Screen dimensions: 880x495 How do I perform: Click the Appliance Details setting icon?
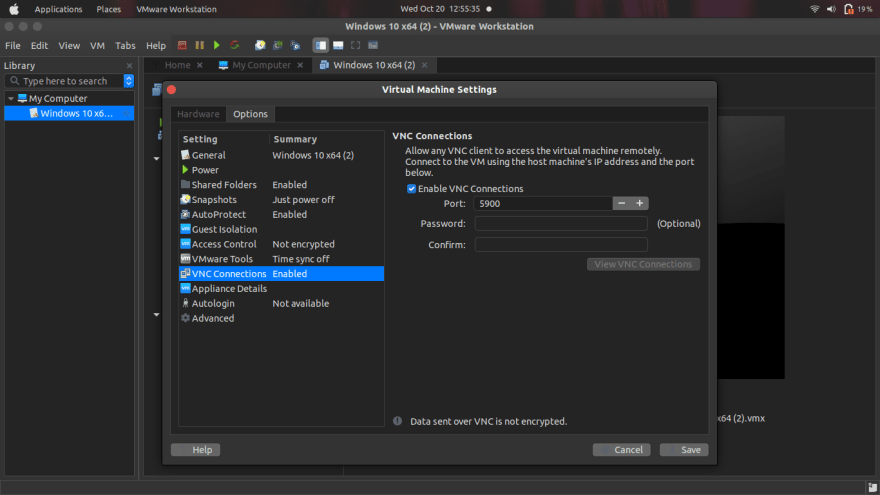tap(185, 288)
